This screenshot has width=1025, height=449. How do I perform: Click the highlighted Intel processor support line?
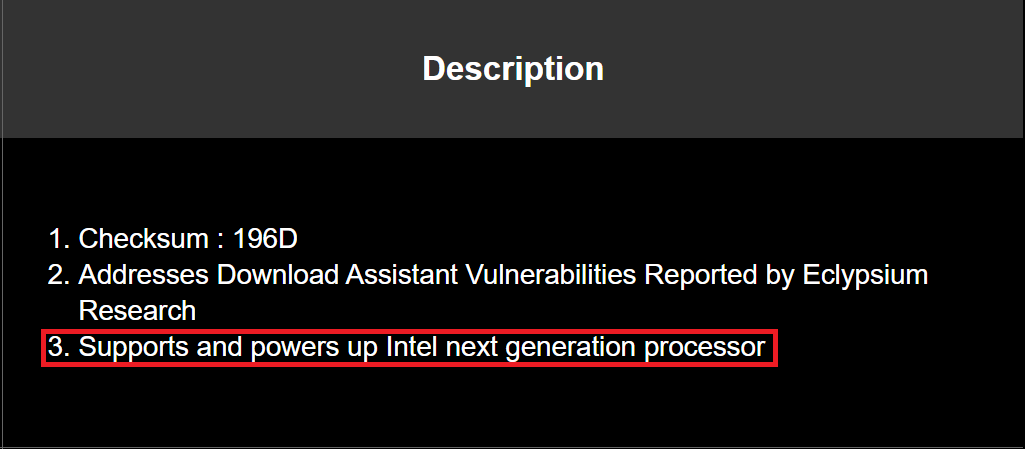[x=410, y=349]
